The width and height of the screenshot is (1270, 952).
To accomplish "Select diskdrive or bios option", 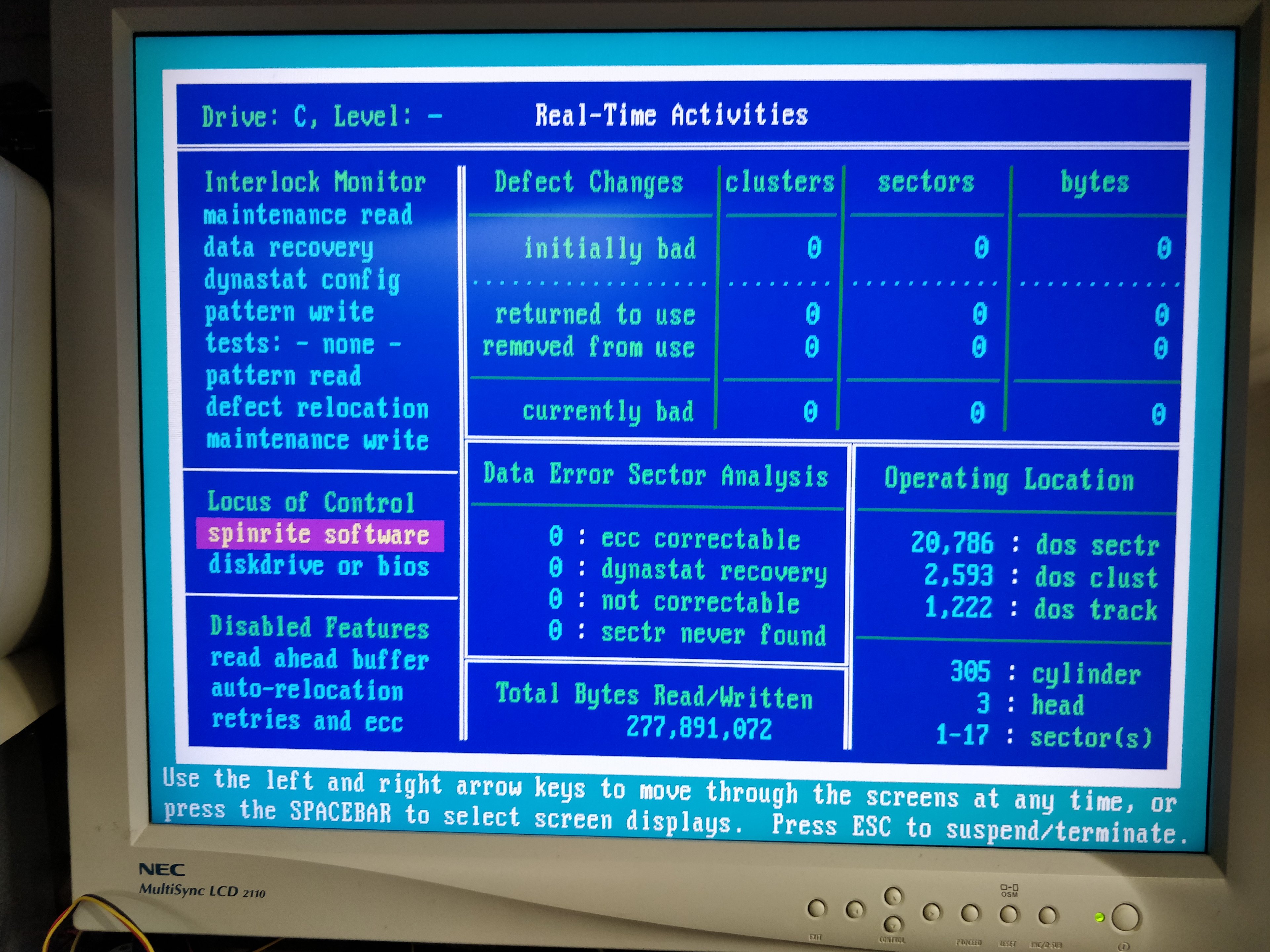I will coord(318,566).
